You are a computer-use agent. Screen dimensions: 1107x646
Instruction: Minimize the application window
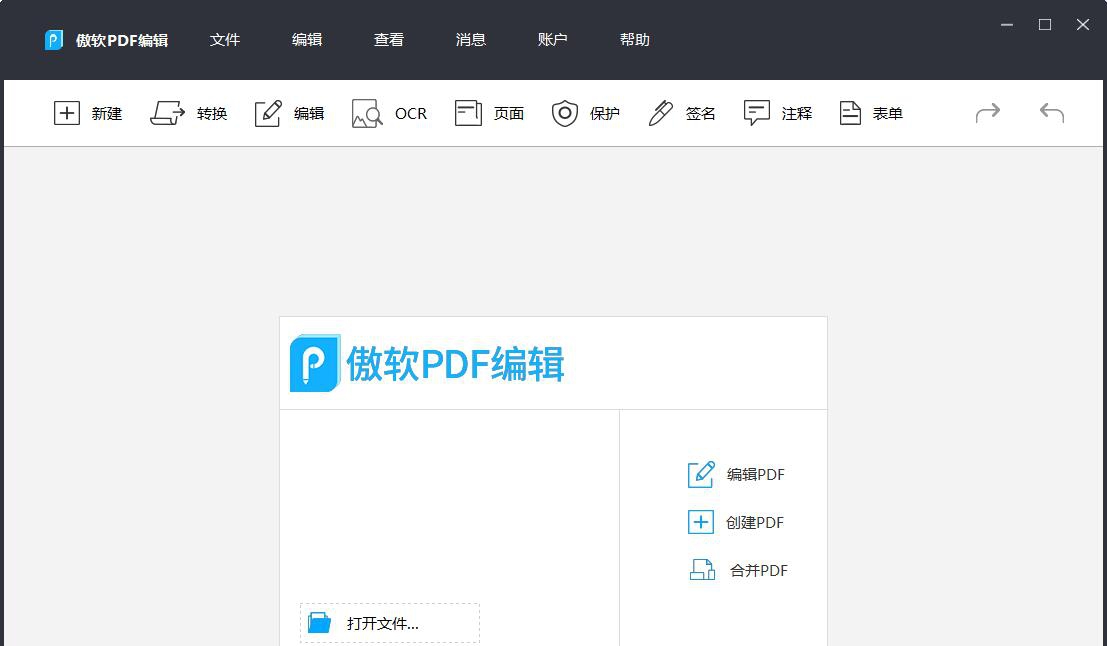[x=1007, y=25]
